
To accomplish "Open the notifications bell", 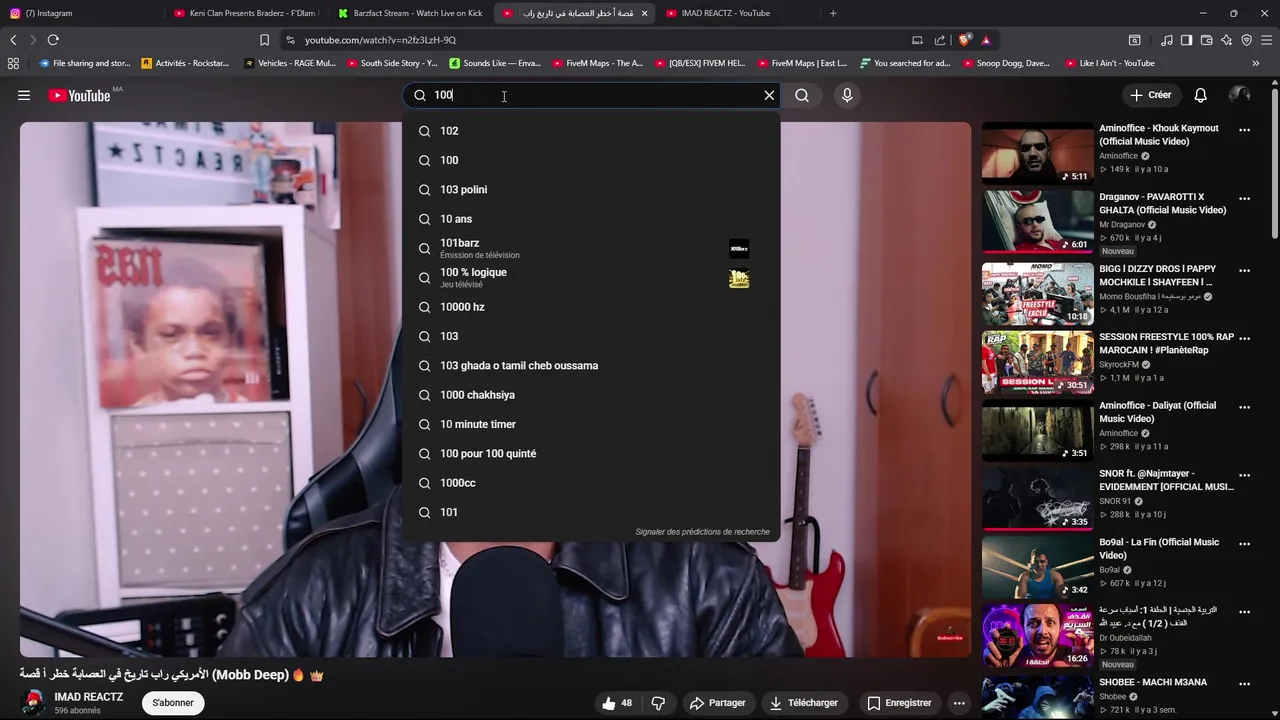I will (1200, 95).
